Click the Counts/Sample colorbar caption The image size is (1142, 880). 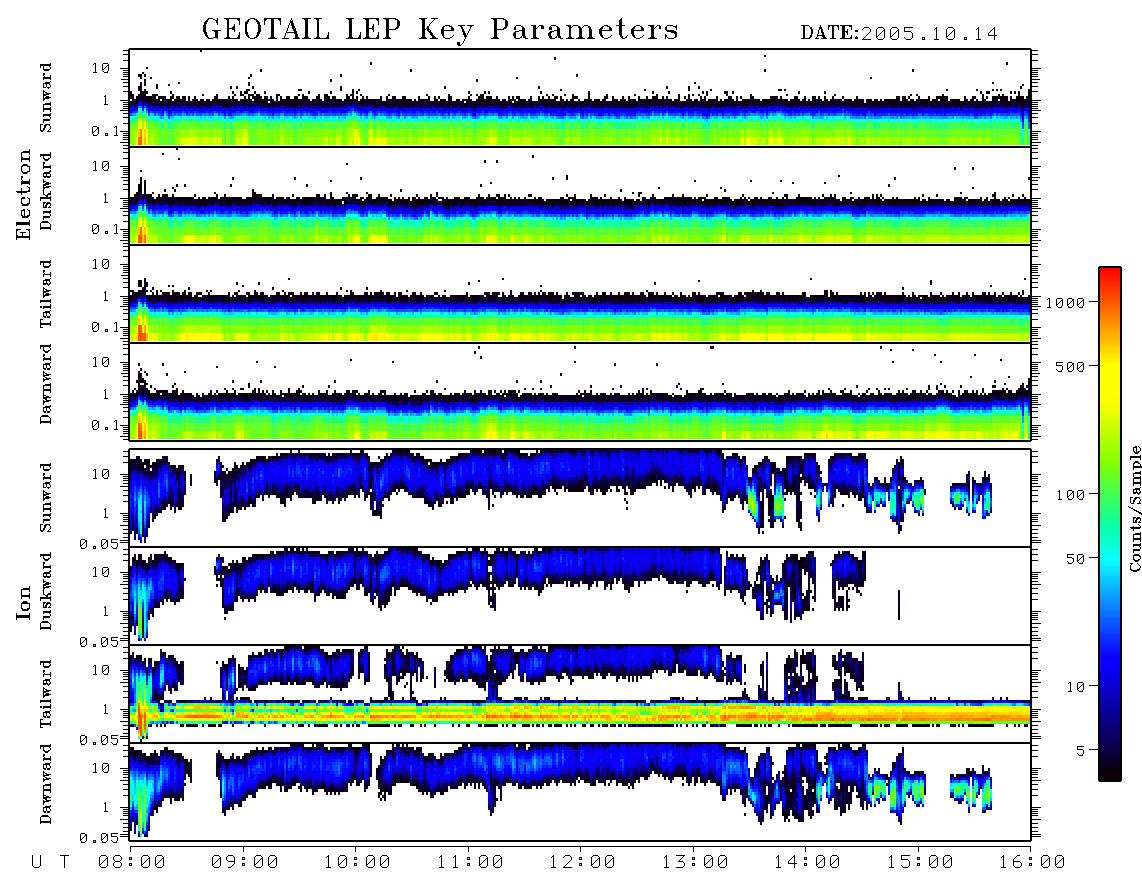click(1135, 509)
